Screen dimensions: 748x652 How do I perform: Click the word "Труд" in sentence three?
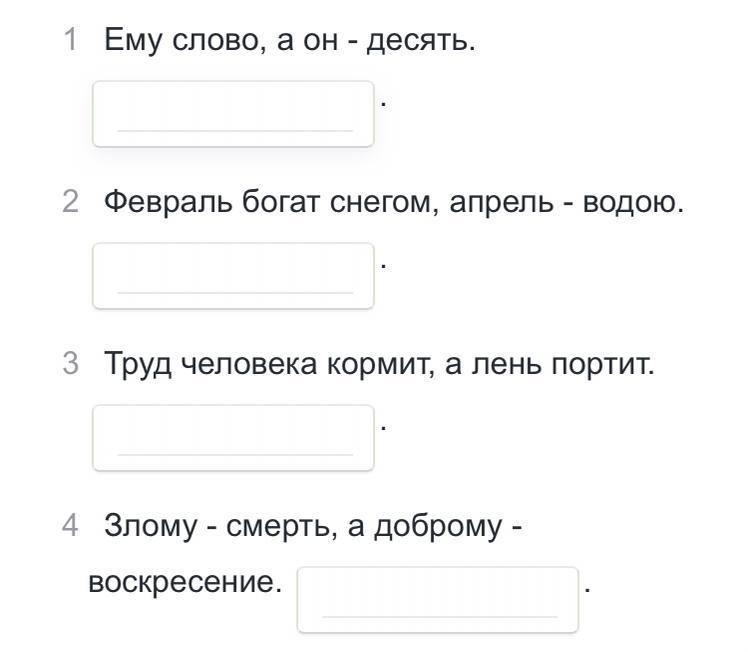pyautogui.click(x=137, y=364)
